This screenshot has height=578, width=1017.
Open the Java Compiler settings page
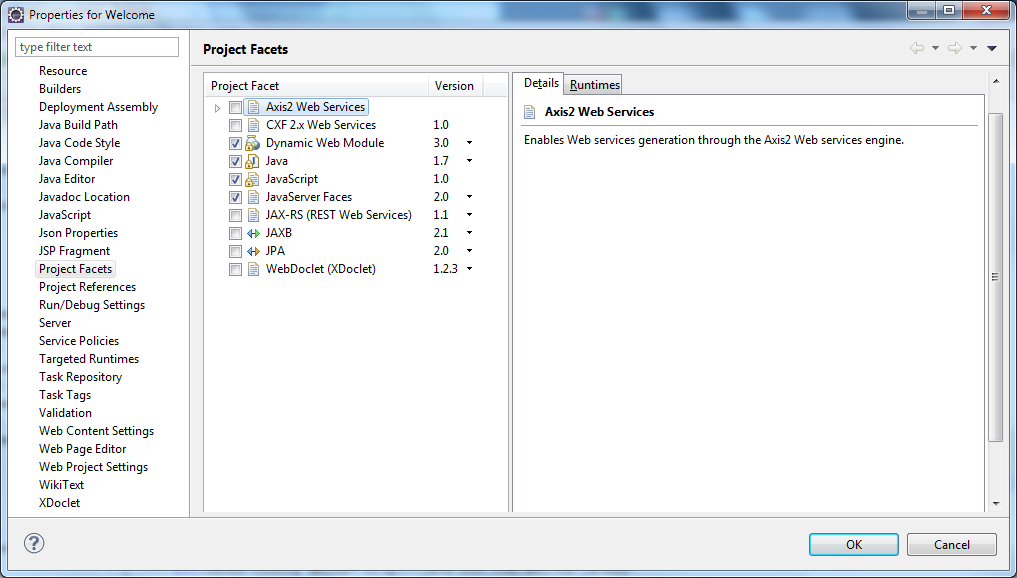tap(76, 161)
